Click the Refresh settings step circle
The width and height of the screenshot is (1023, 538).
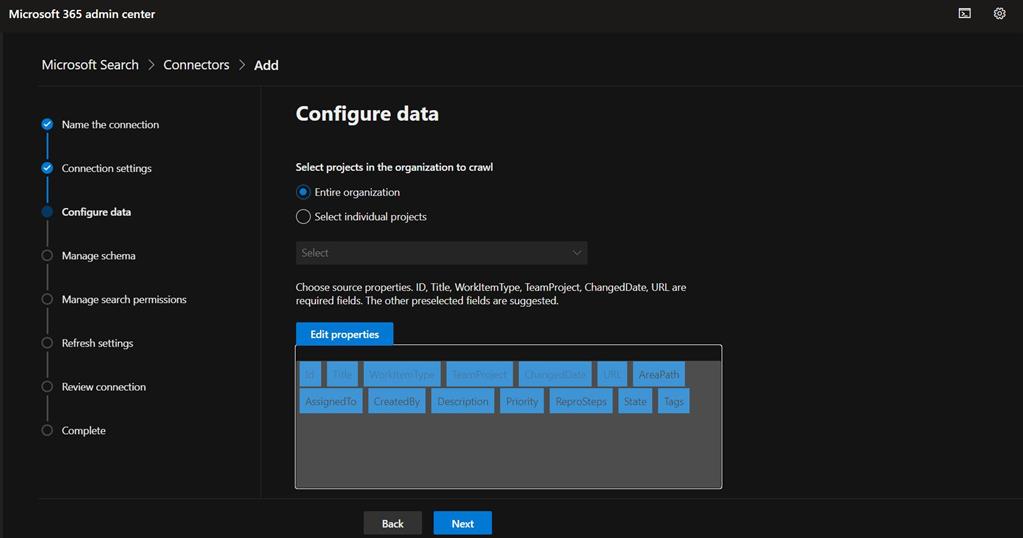[47, 343]
